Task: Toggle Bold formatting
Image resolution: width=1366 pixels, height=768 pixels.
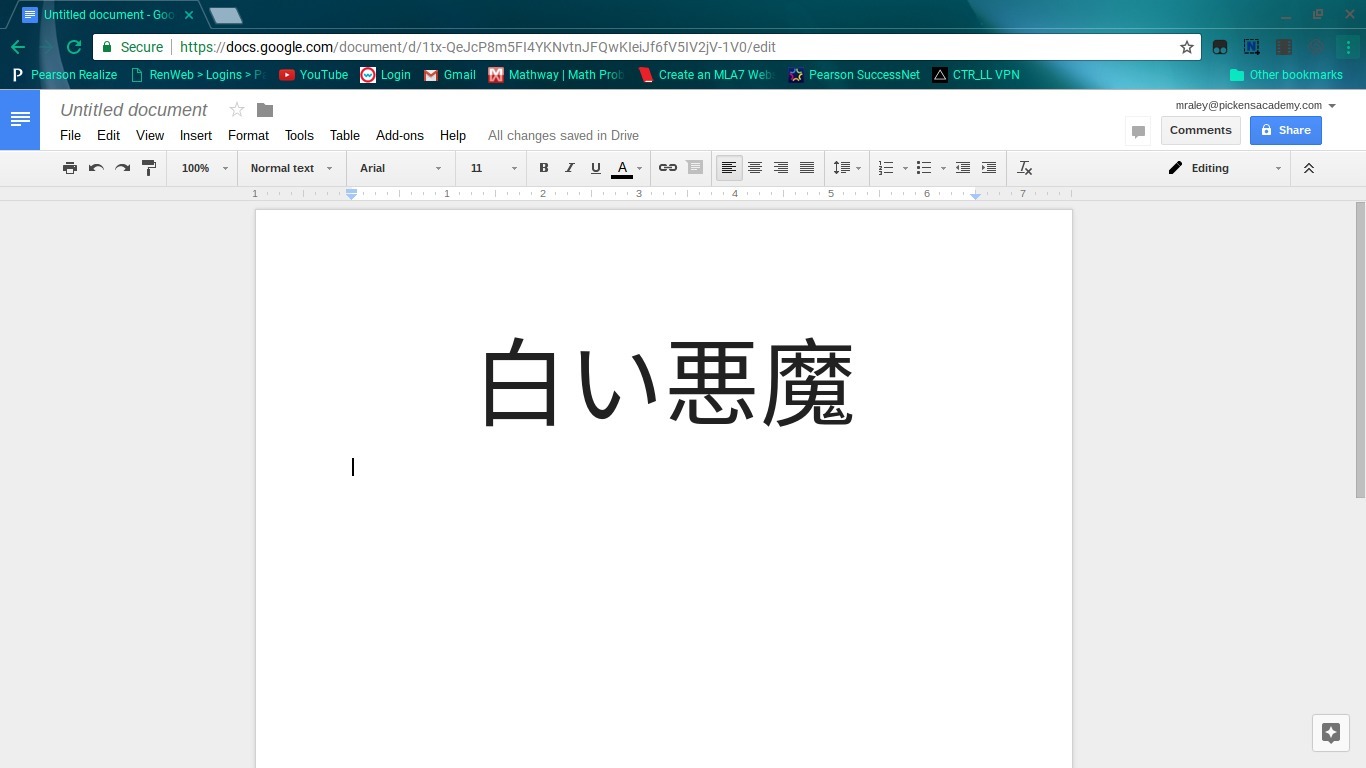Action: (x=544, y=168)
